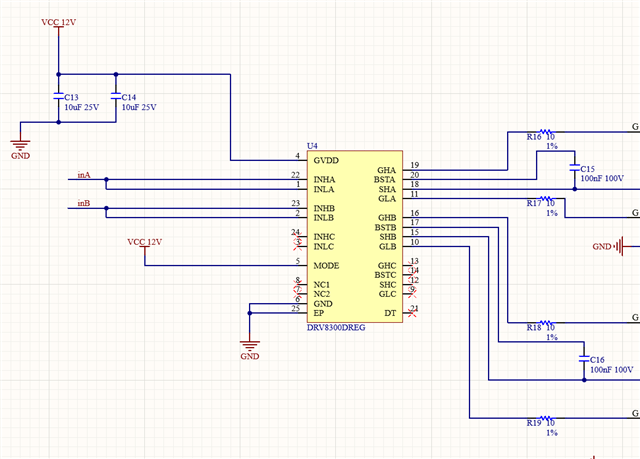Click the inB net label
Image resolution: width=640 pixels, height=459 pixels.
[x=84, y=203]
